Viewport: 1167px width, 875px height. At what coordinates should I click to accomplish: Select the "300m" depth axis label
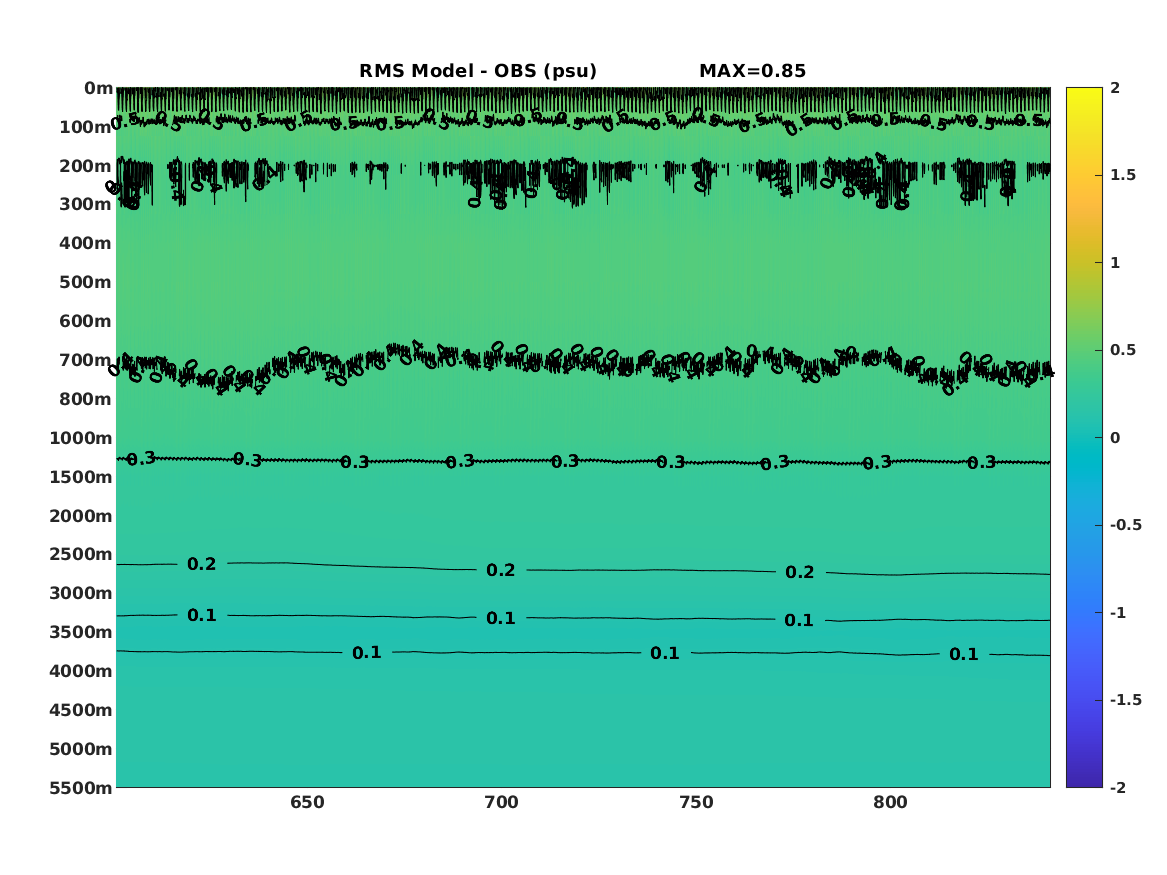[x=86, y=205]
